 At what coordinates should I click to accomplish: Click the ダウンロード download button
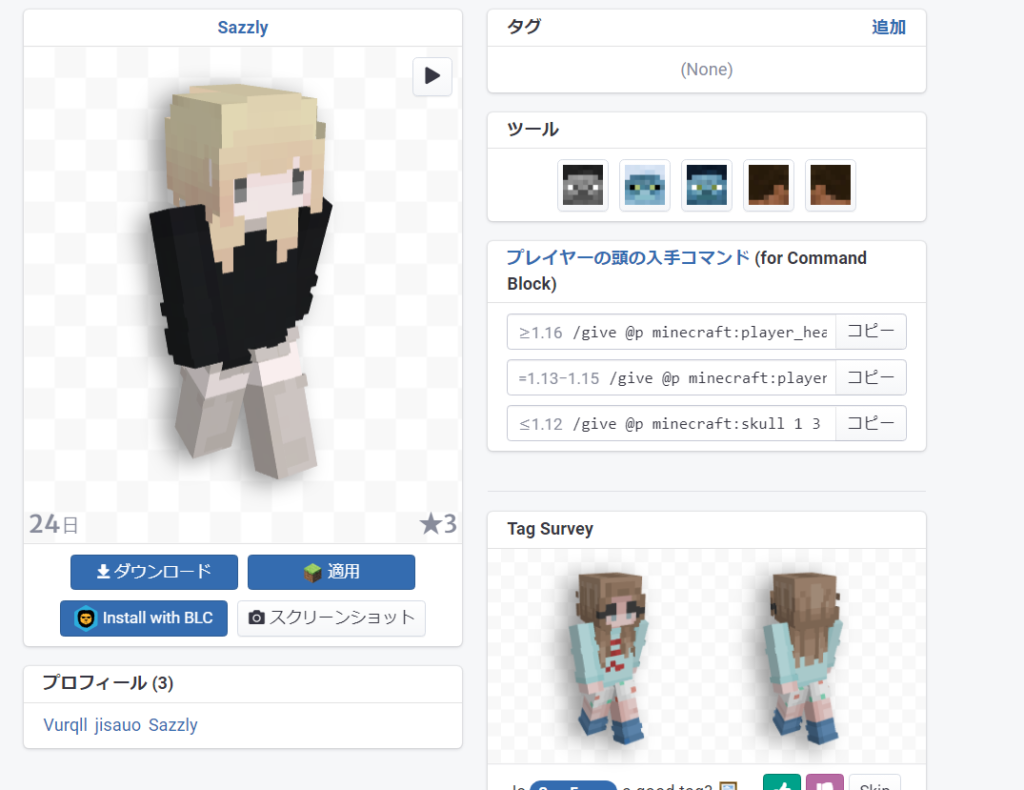tap(154, 572)
